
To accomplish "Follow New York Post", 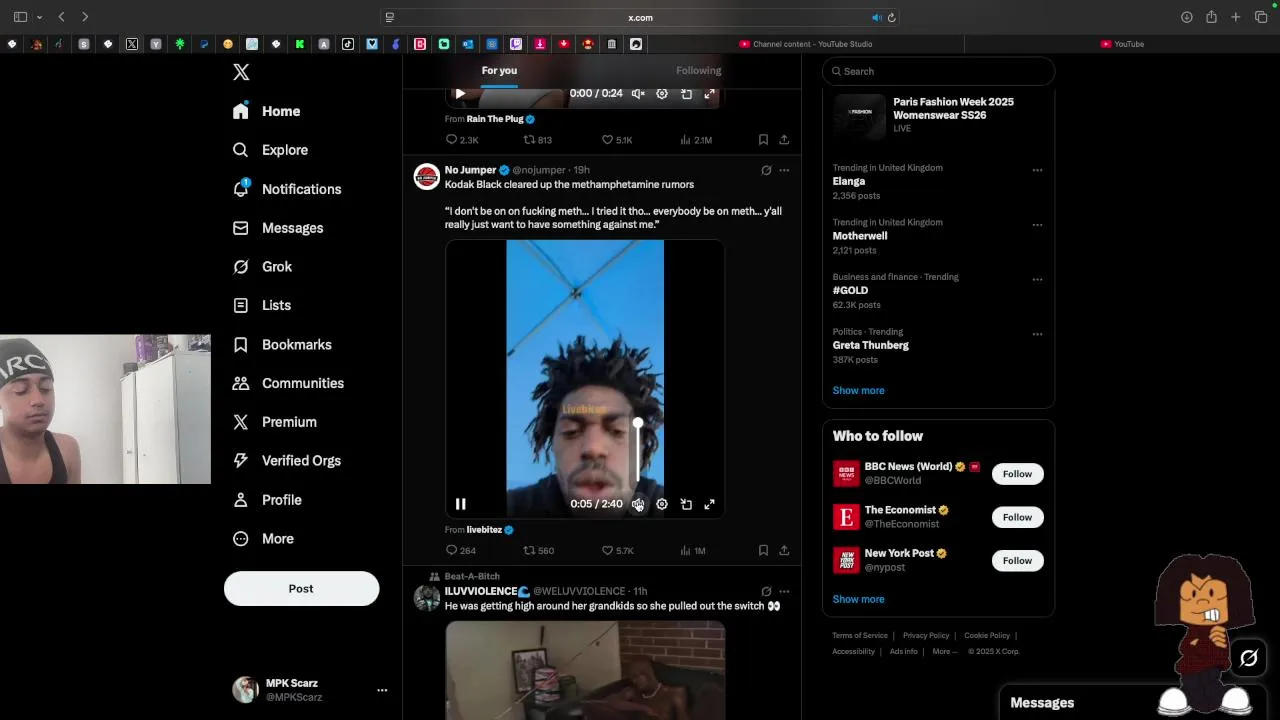I will [1017, 560].
